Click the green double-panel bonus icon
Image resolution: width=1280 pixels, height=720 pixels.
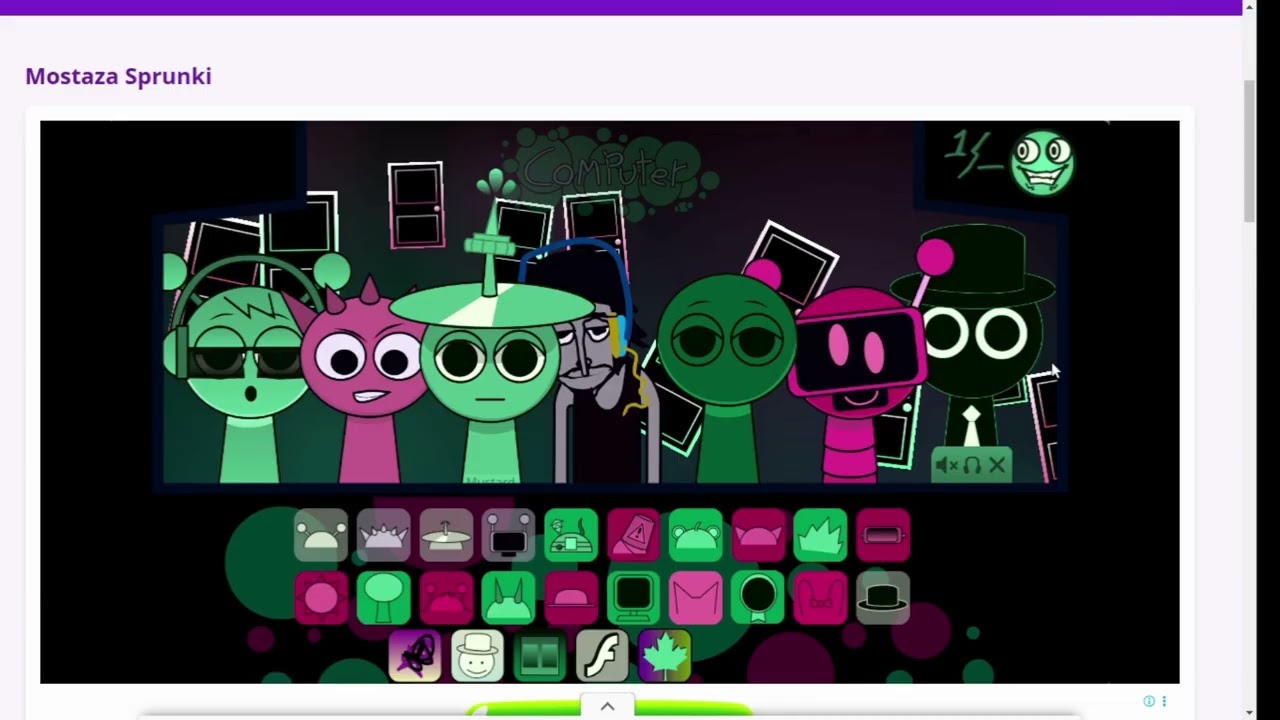click(x=540, y=656)
